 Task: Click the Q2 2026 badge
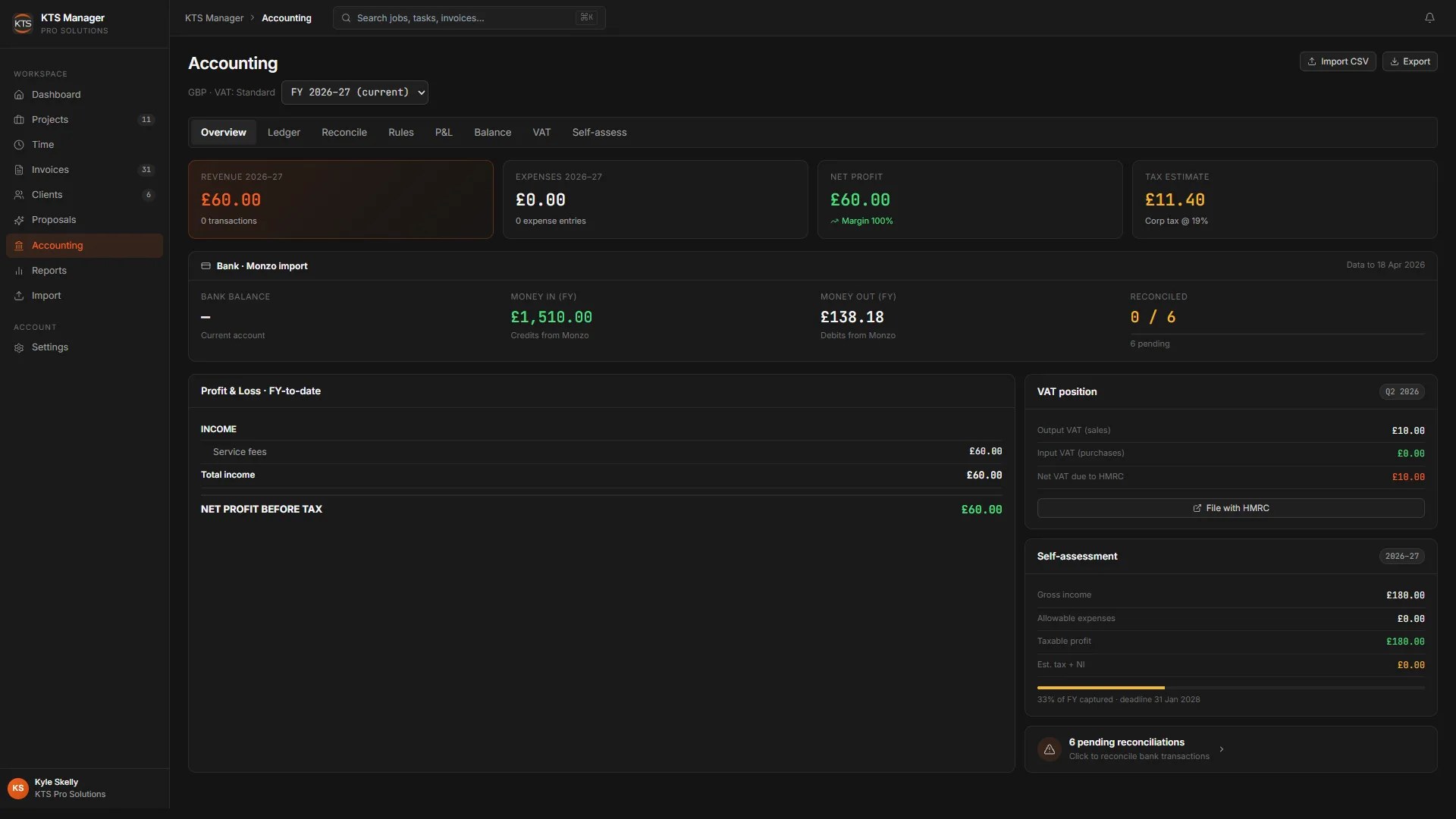[x=1401, y=392]
